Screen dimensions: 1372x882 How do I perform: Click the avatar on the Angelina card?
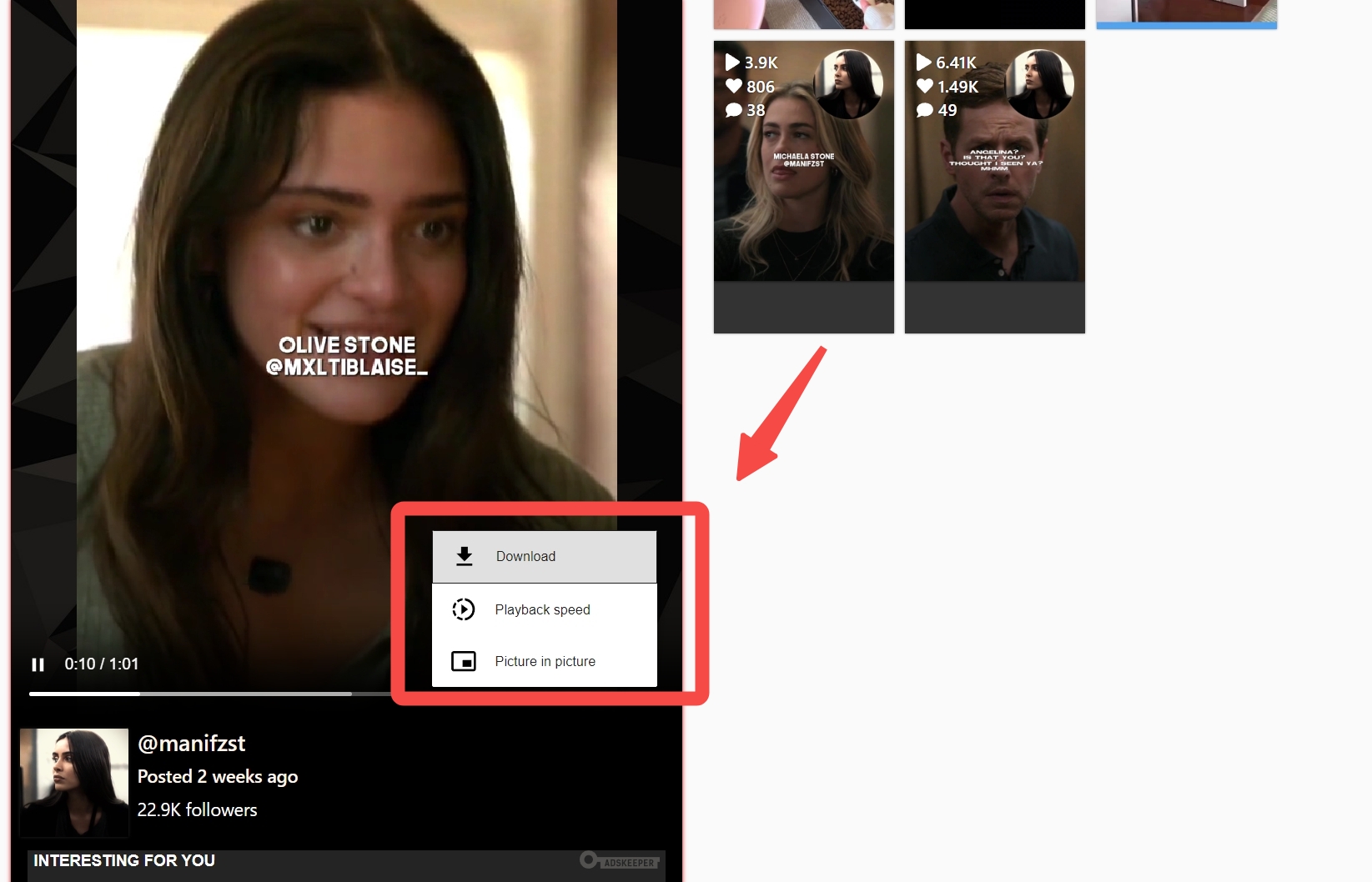click(x=1039, y=83)
